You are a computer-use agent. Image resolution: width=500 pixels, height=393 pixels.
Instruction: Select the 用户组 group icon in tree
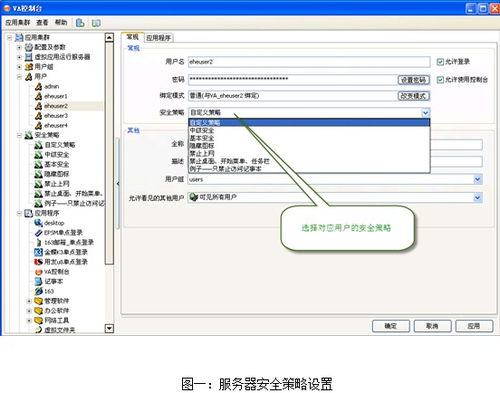click(29, 67)
